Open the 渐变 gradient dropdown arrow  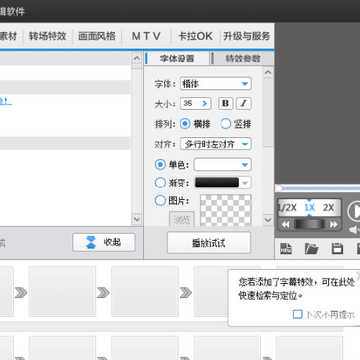point(245,183)
